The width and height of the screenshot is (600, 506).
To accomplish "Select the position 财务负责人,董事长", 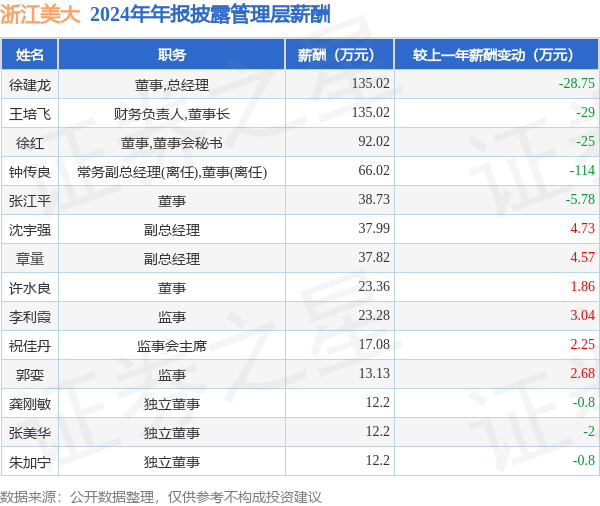I will point(172,114).
